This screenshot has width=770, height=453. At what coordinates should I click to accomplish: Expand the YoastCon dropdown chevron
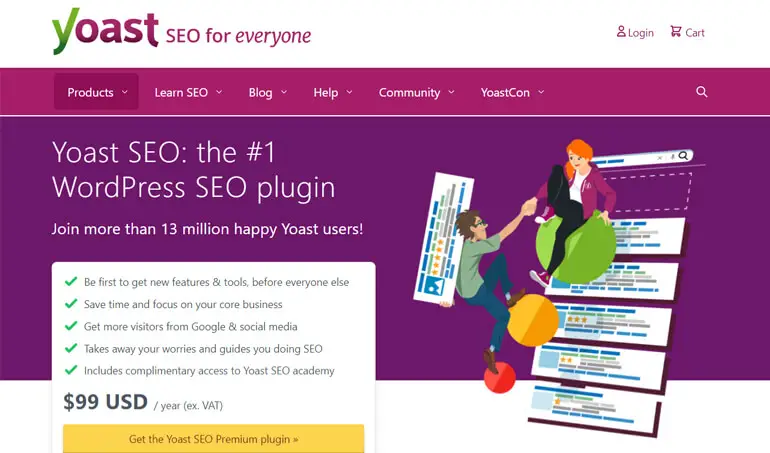pos(541,92)
